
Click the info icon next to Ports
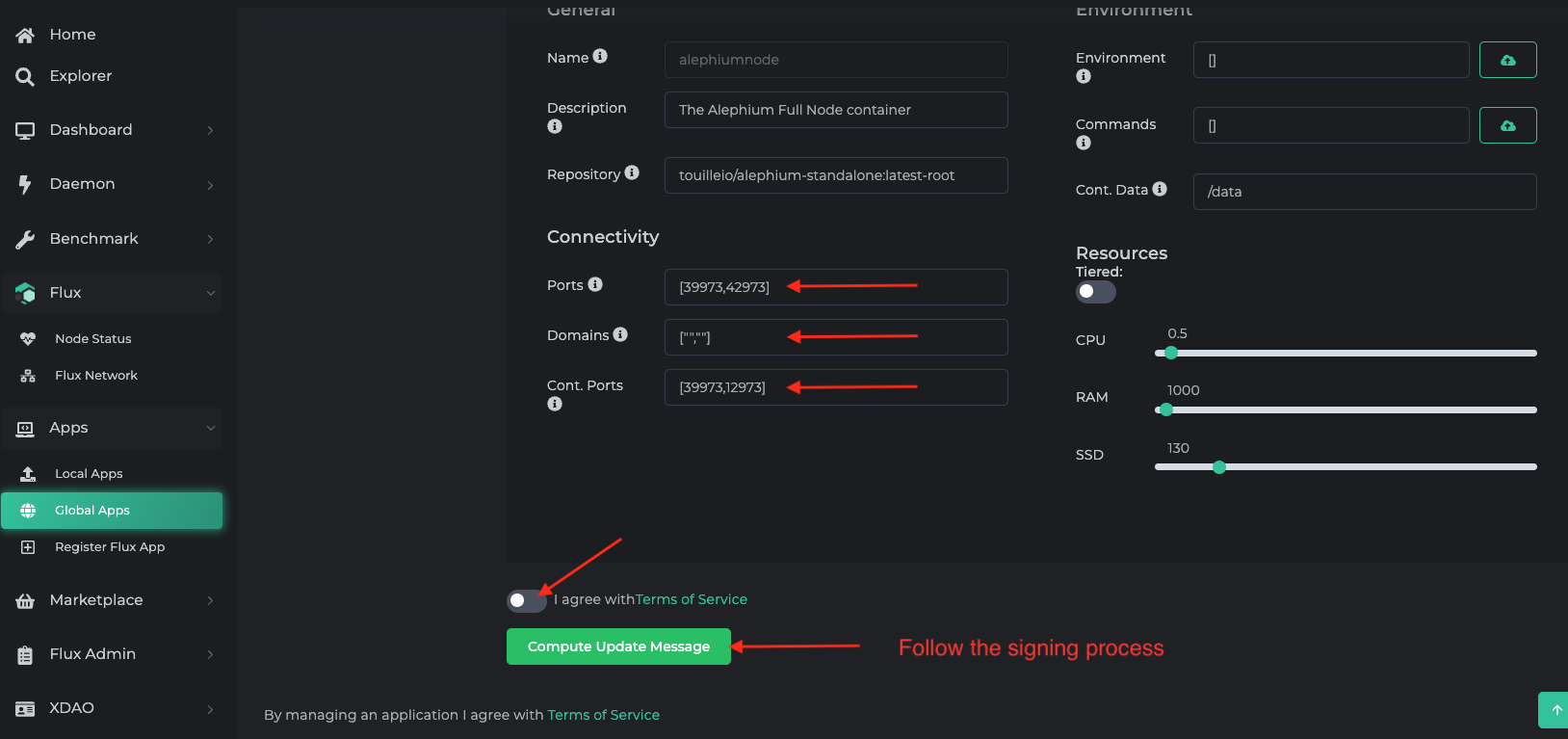(x=595, y=284)
